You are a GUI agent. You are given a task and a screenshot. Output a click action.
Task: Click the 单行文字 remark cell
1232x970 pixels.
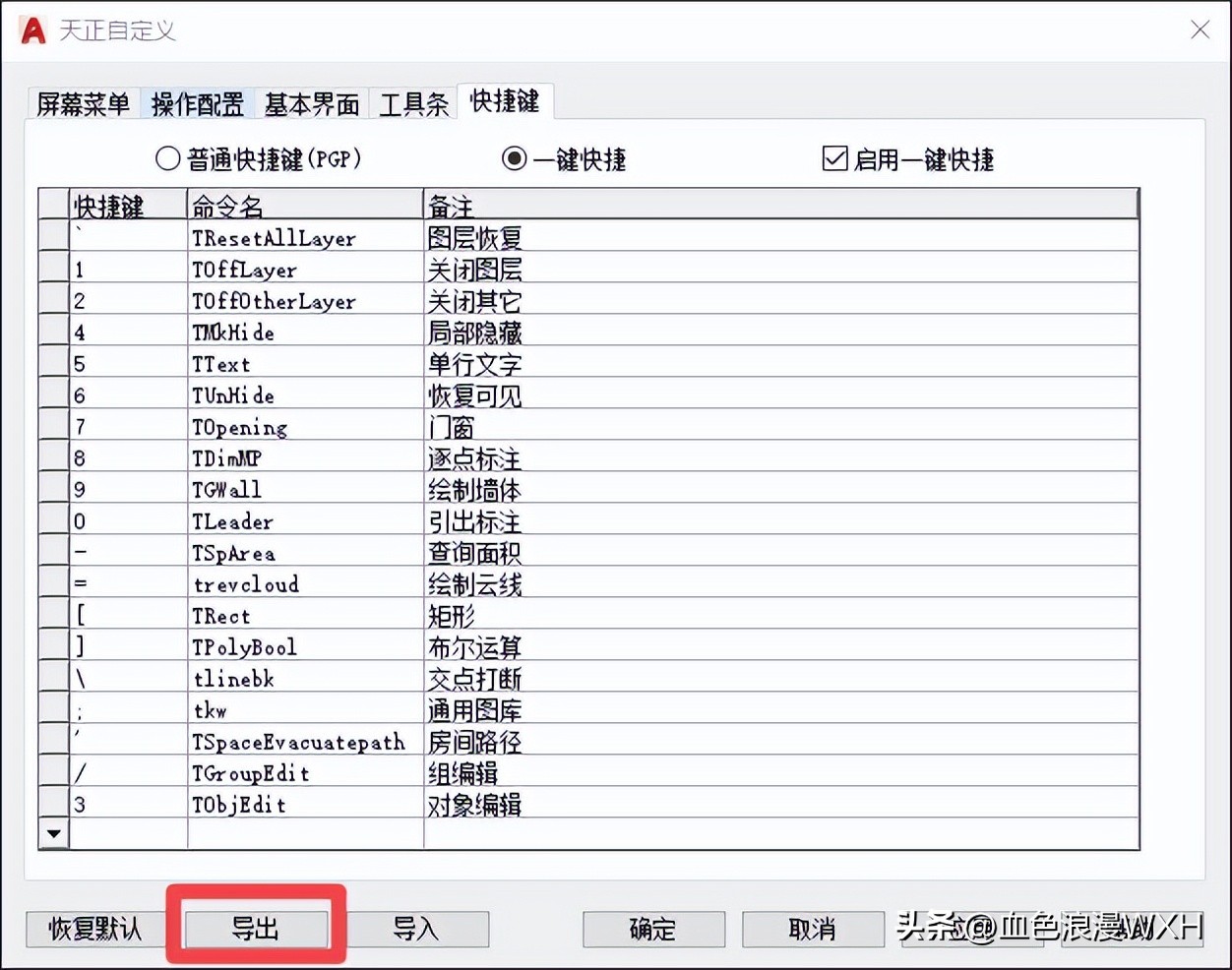781,363
